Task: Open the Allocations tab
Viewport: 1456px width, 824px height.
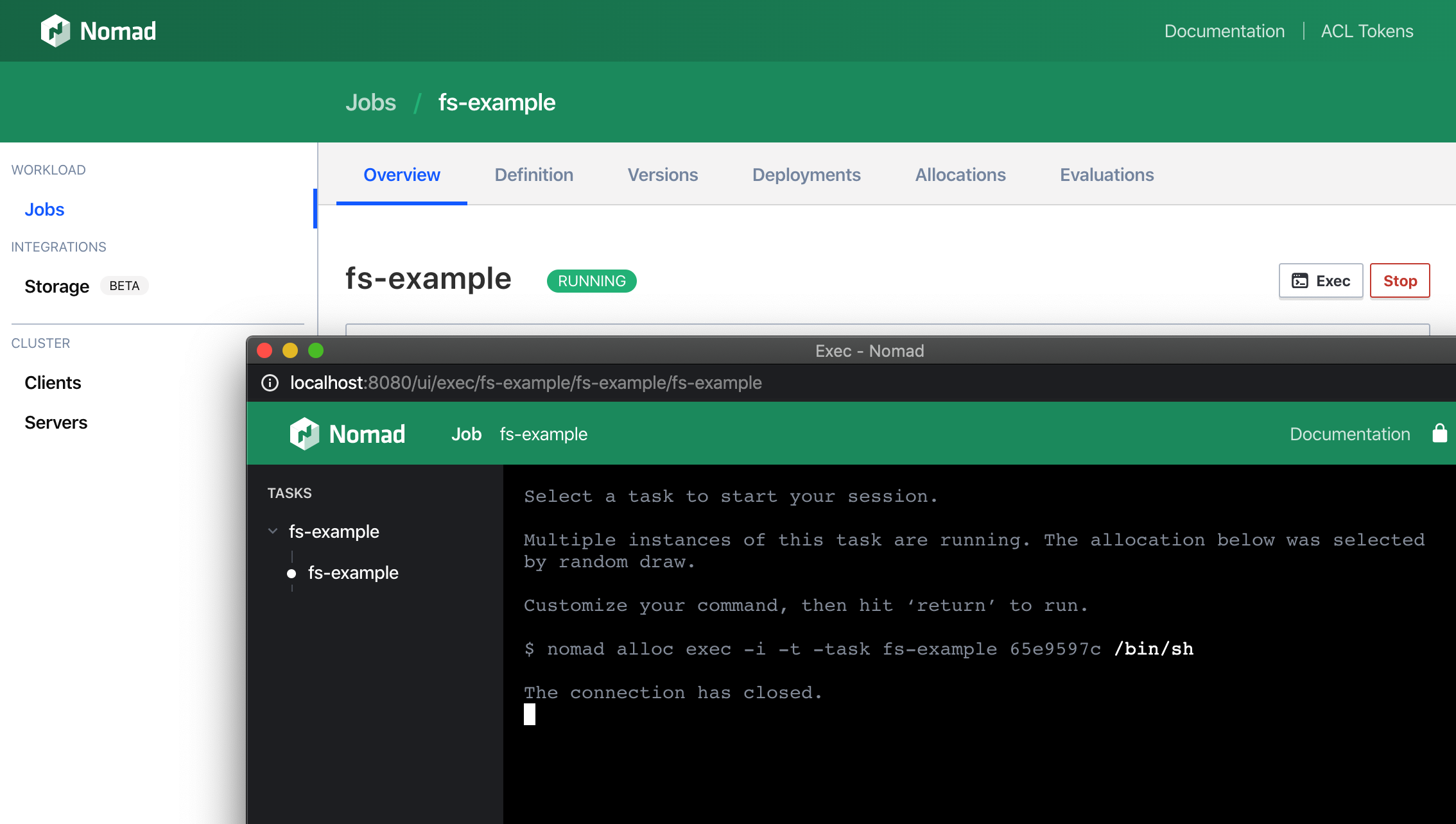Action: point(960,175)
